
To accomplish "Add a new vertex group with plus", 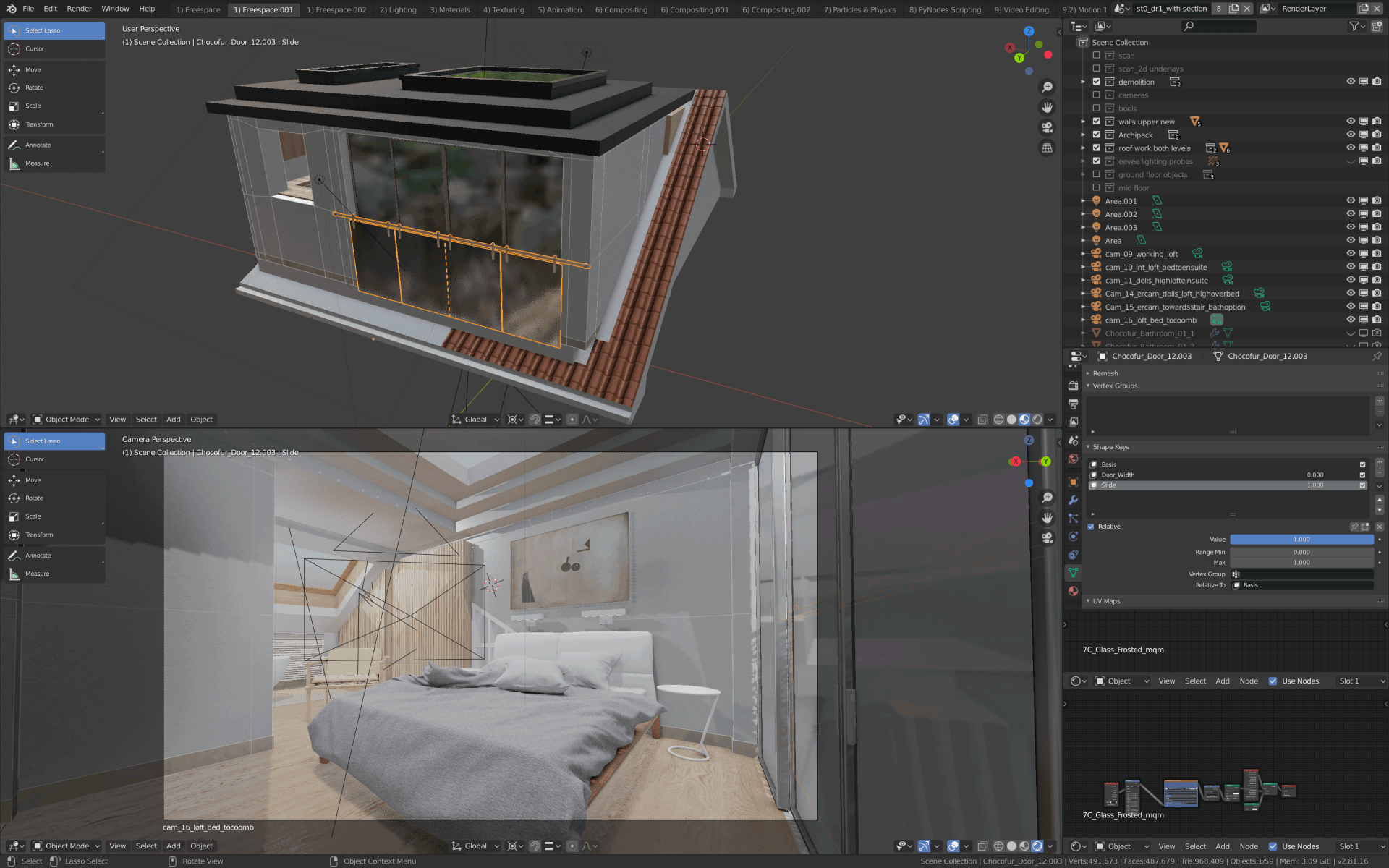I will coord(1380,401).
